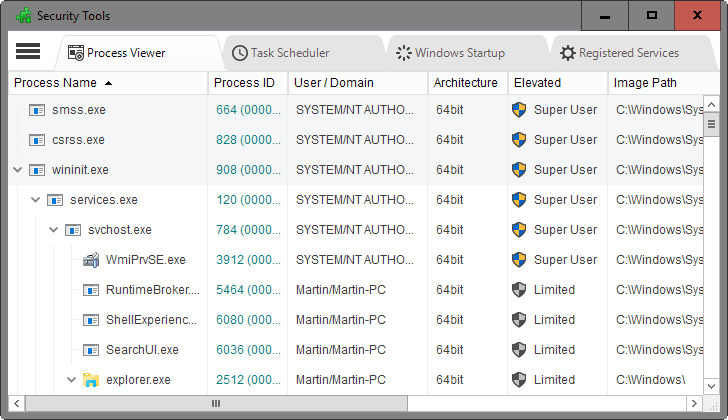Image resolution: width=728 pixels, height=420 pixels.
Task: Sort by Elevated column header
Action: (558, 83)
